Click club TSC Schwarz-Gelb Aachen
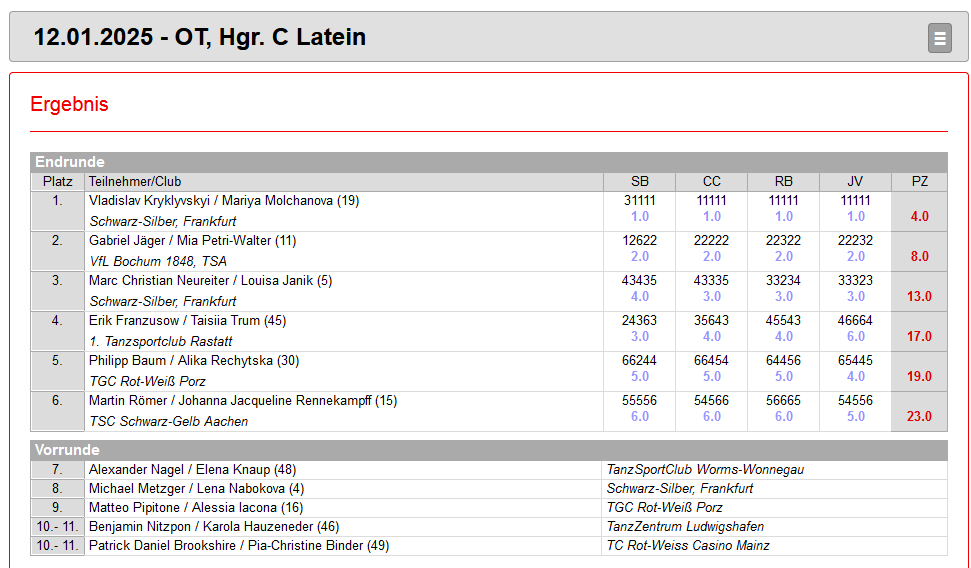This screenshot has height=568, width=971. 168,421
